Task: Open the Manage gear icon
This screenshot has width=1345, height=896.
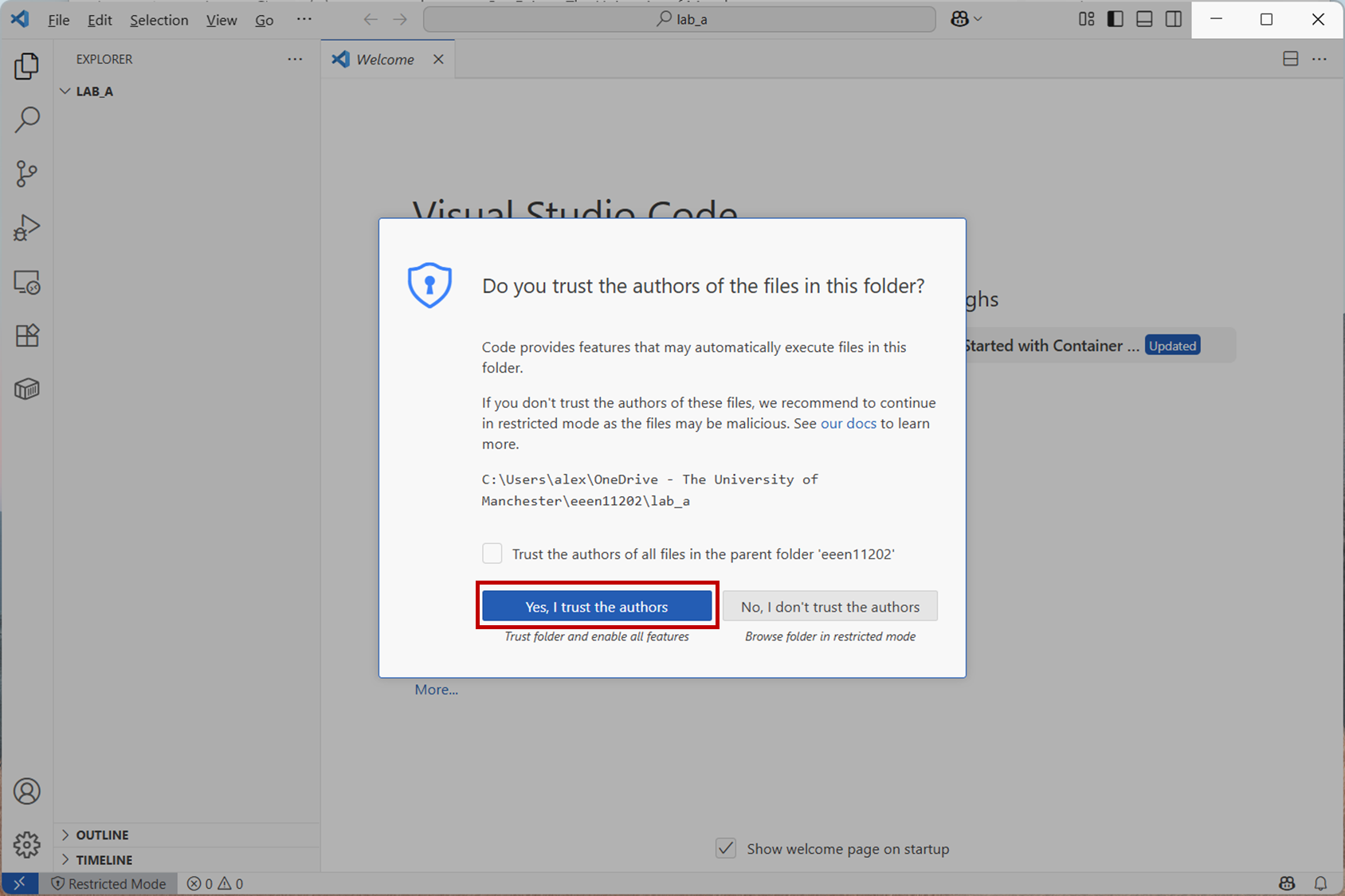Action: point(27,844)
